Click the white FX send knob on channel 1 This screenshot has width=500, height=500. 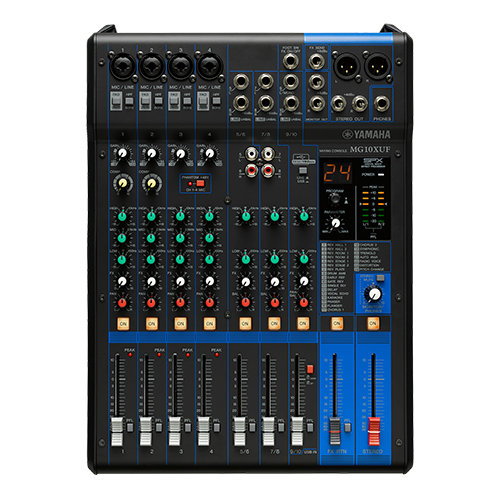point(122,281)
